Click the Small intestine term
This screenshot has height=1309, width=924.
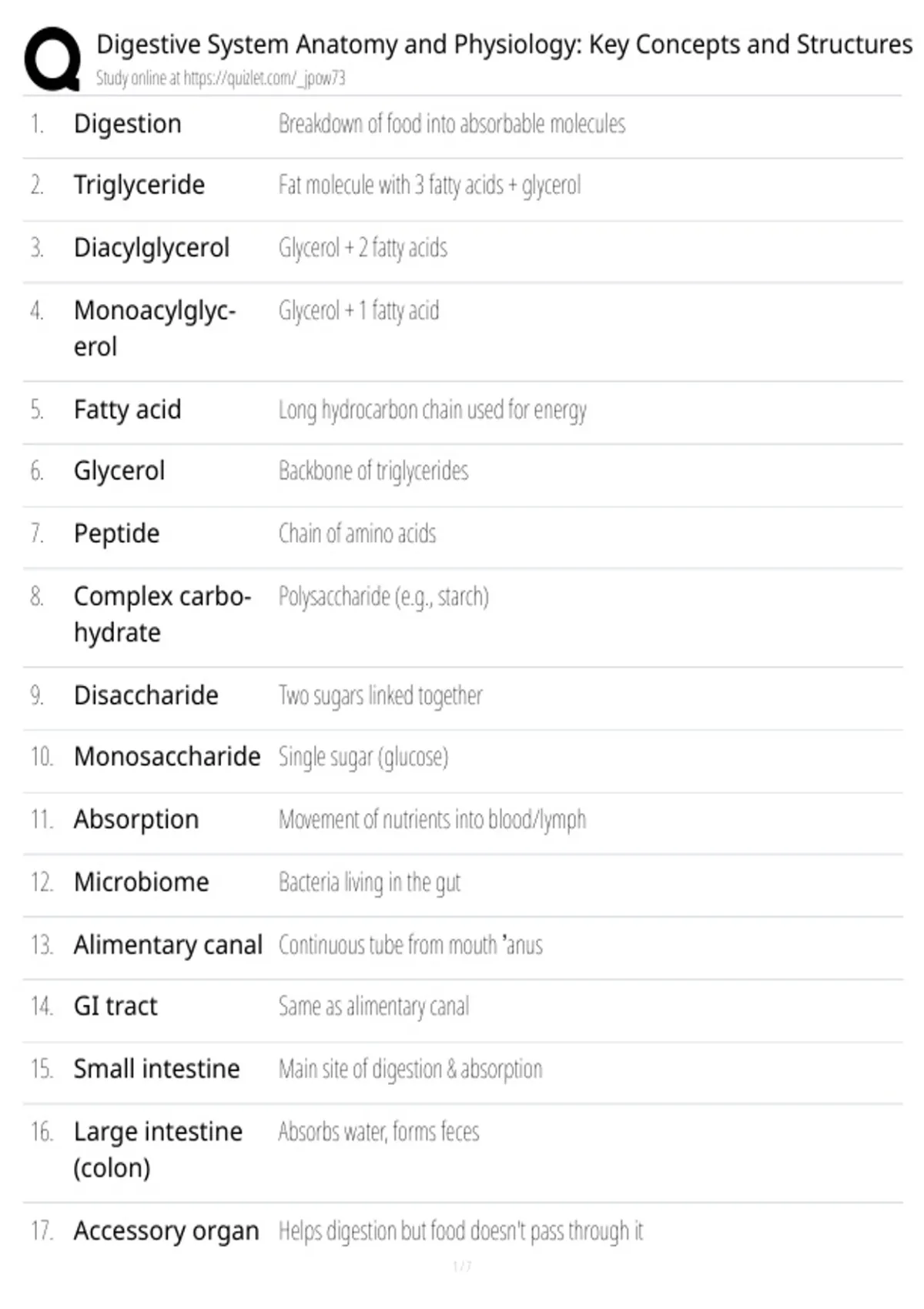[x=157, y=1069]
